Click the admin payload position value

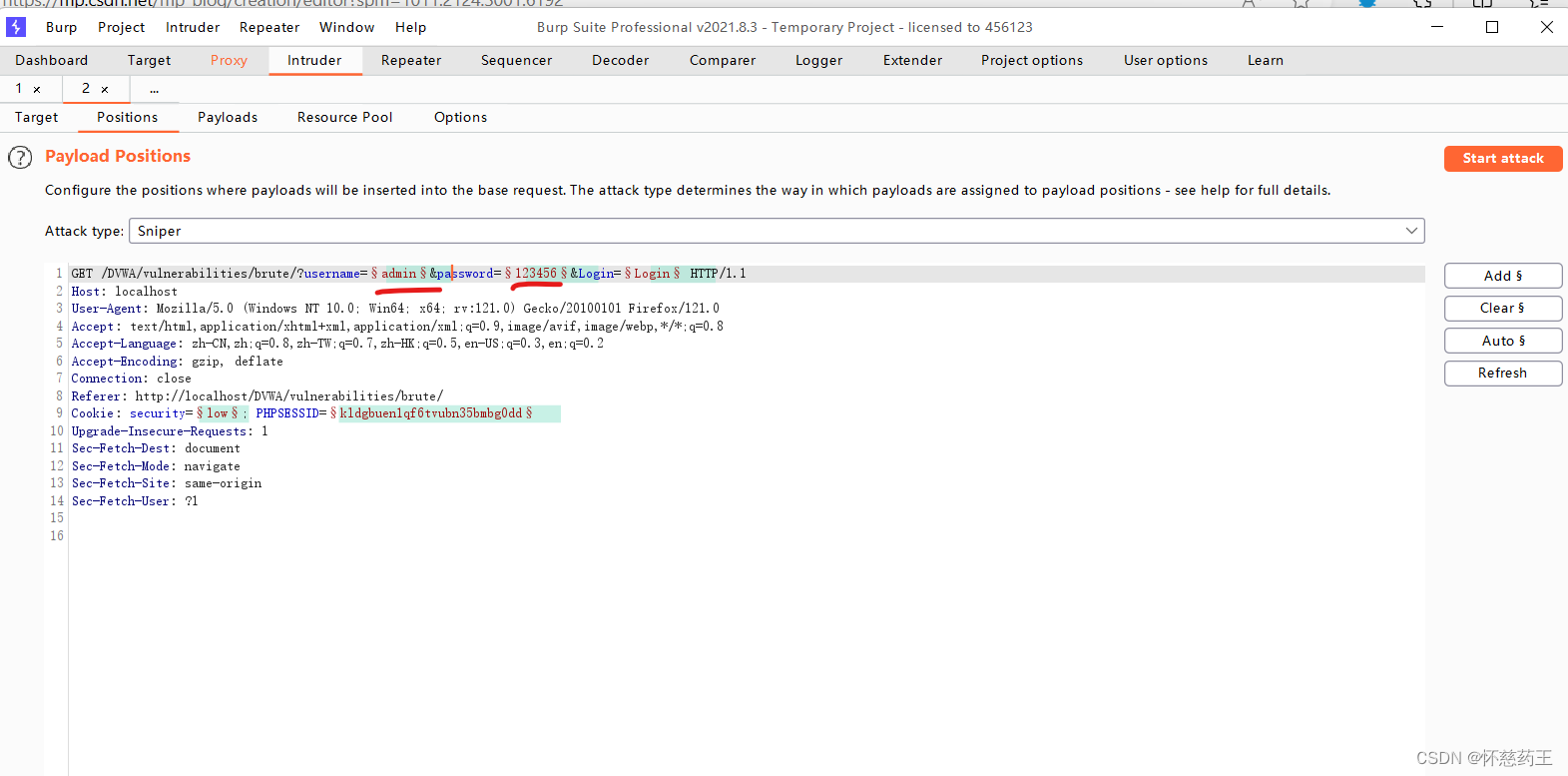[x=399, y=274]
